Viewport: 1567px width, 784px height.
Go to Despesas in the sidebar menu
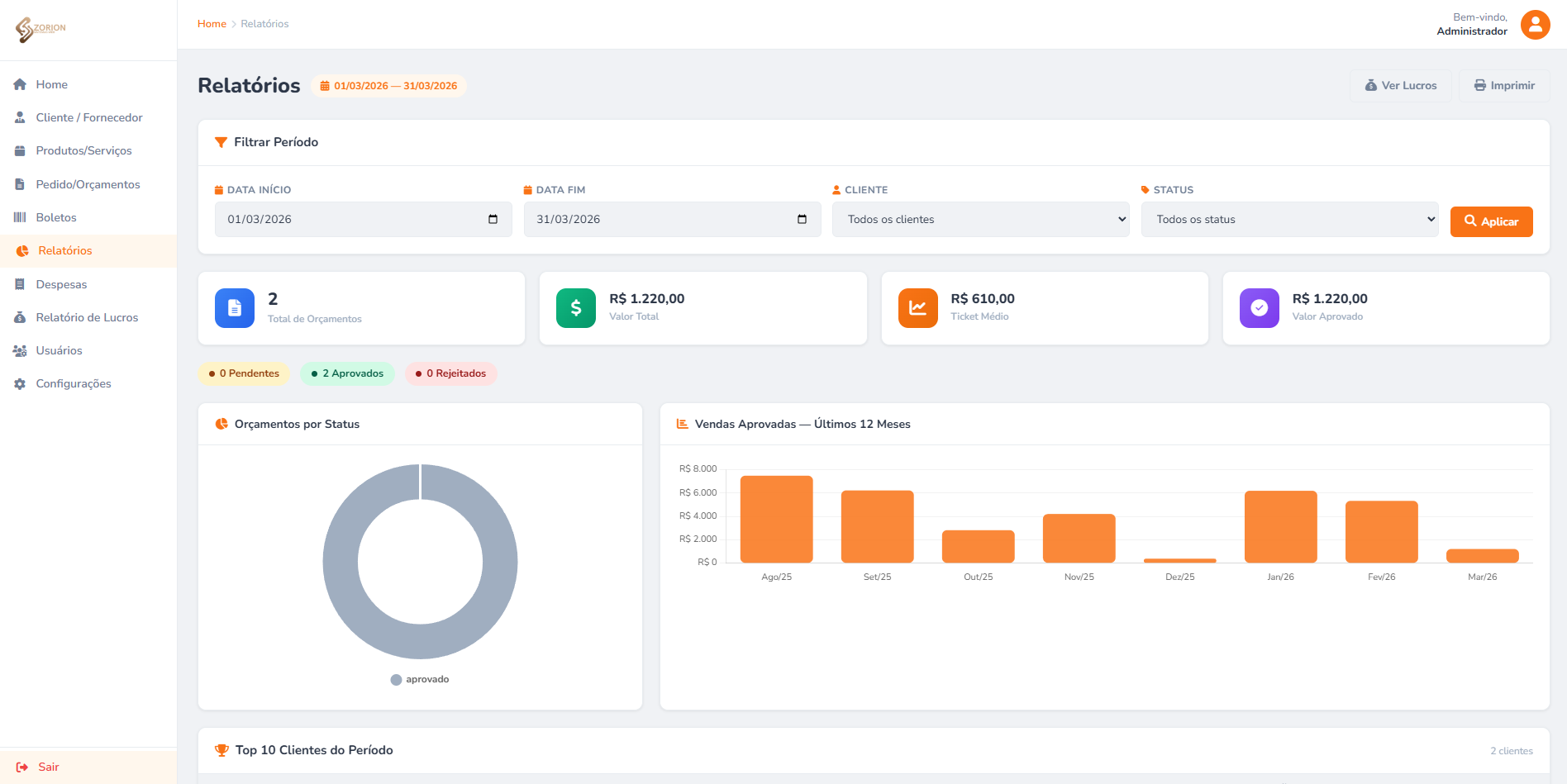coord(61,284)
